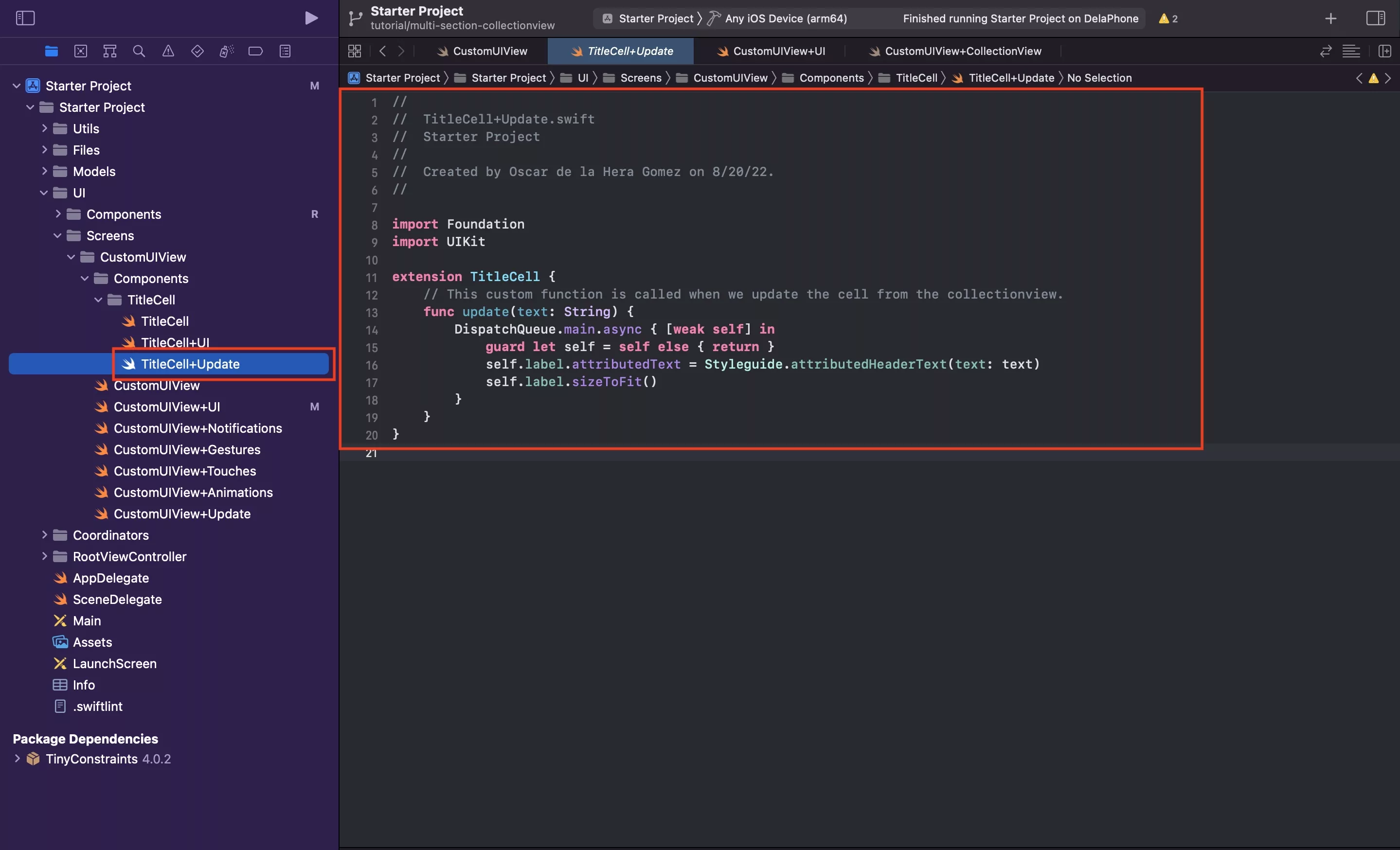The width and height of the screenshot is (1400, 850).
Task: Collapse the Screens folder
Action: pos(57,236)
